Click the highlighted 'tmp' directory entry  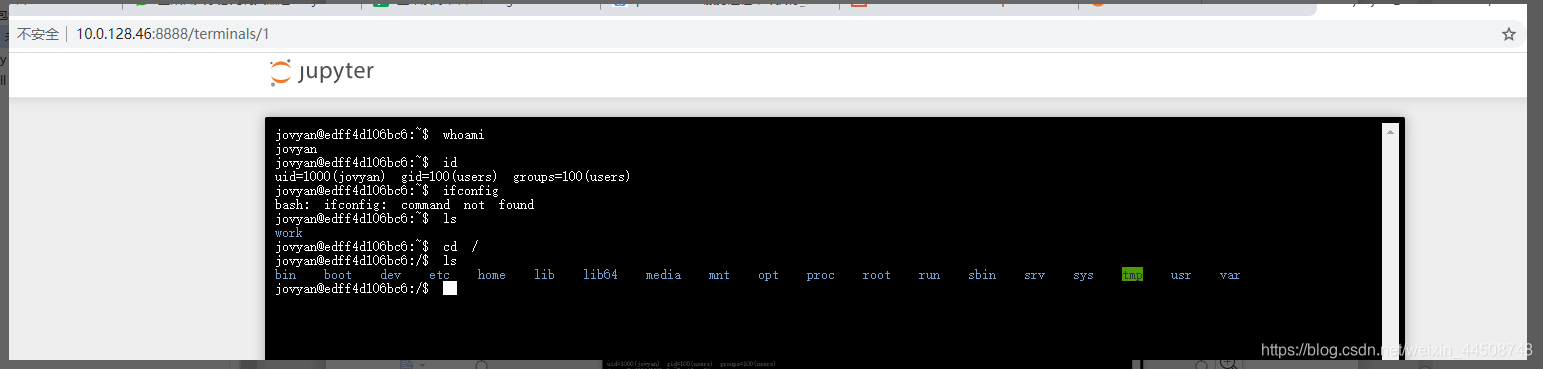1132,275
